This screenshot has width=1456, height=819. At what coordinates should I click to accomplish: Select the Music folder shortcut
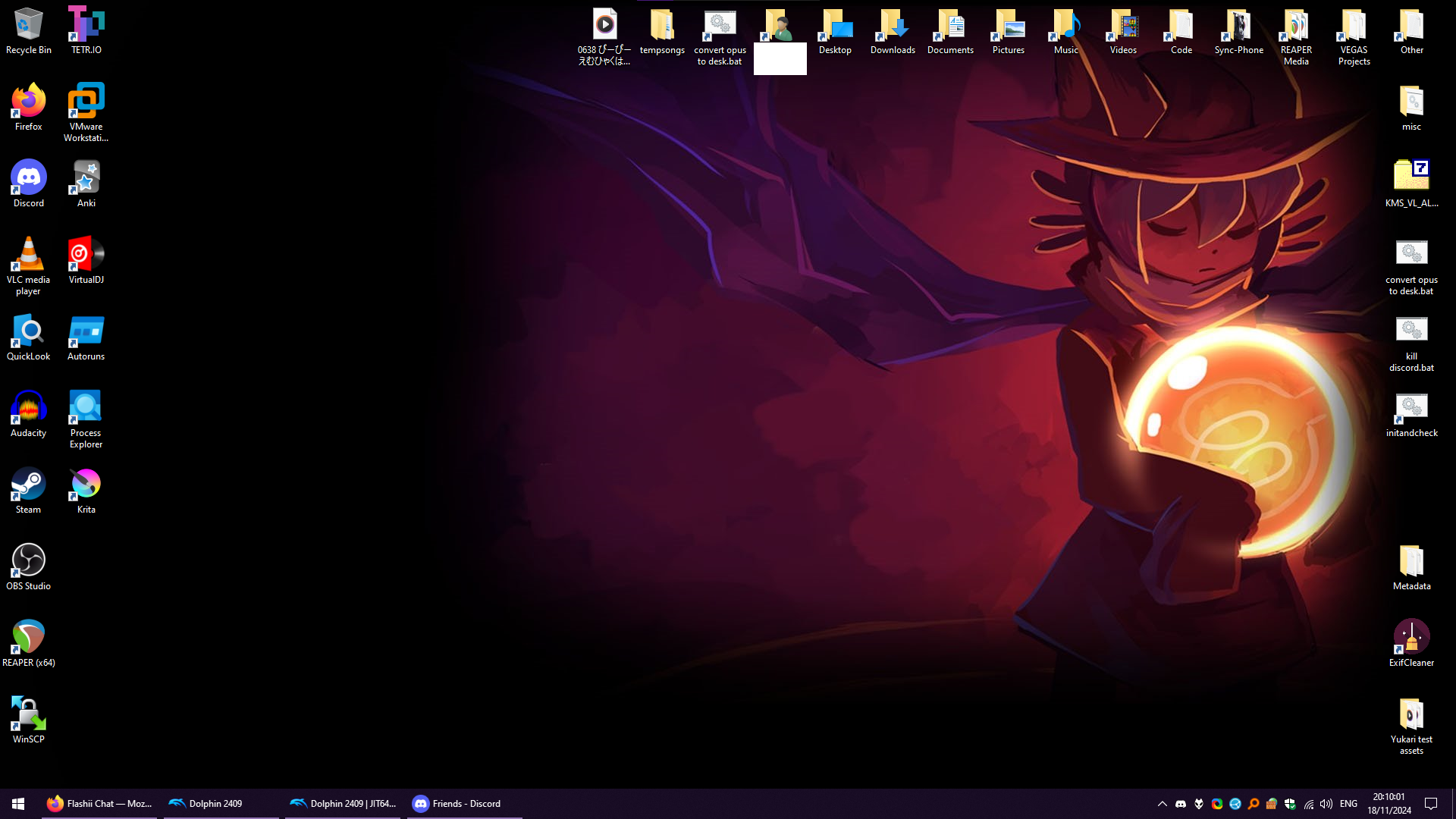(1065, 31)
